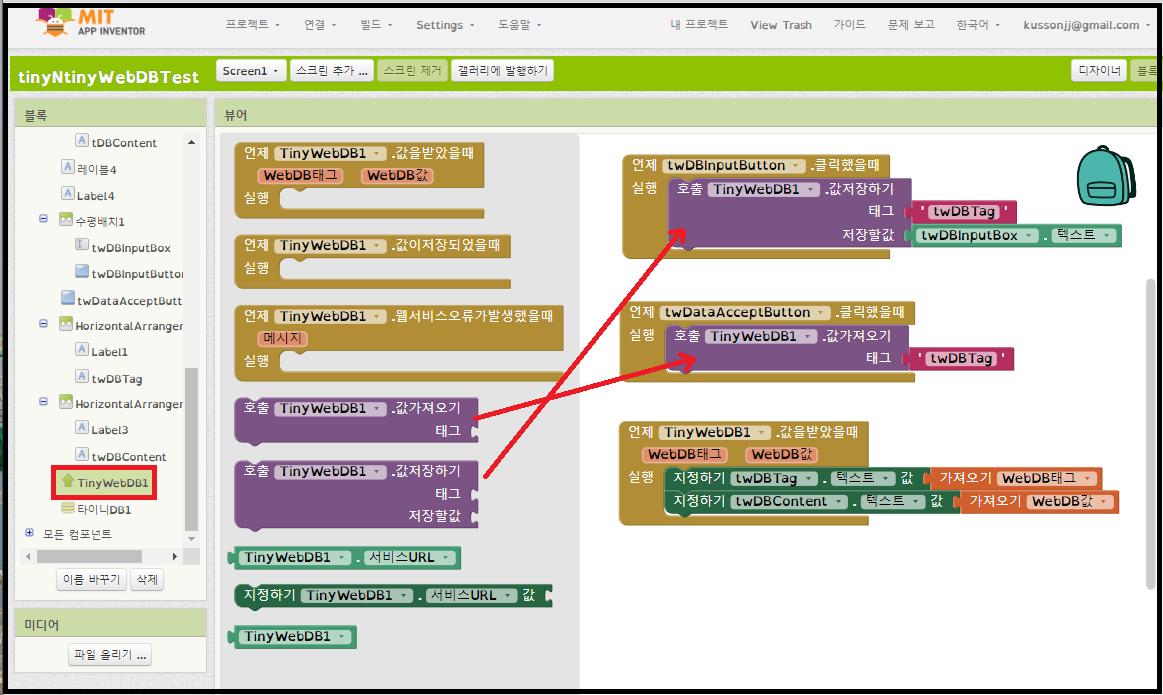Select 호출 TinyWebDB1 값저장하기 drawer block
The width and height of the screenshot is (1163, 695).
tap(356, 495)
